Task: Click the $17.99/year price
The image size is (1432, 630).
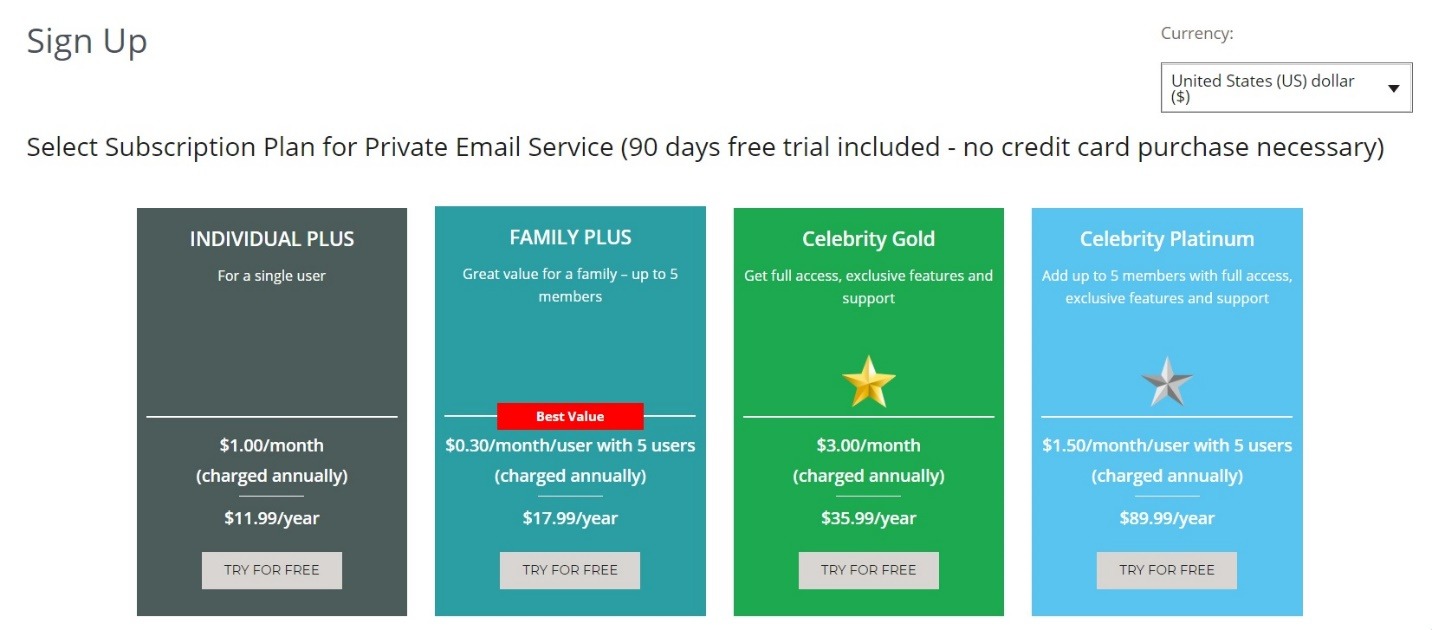Action: 570,518
